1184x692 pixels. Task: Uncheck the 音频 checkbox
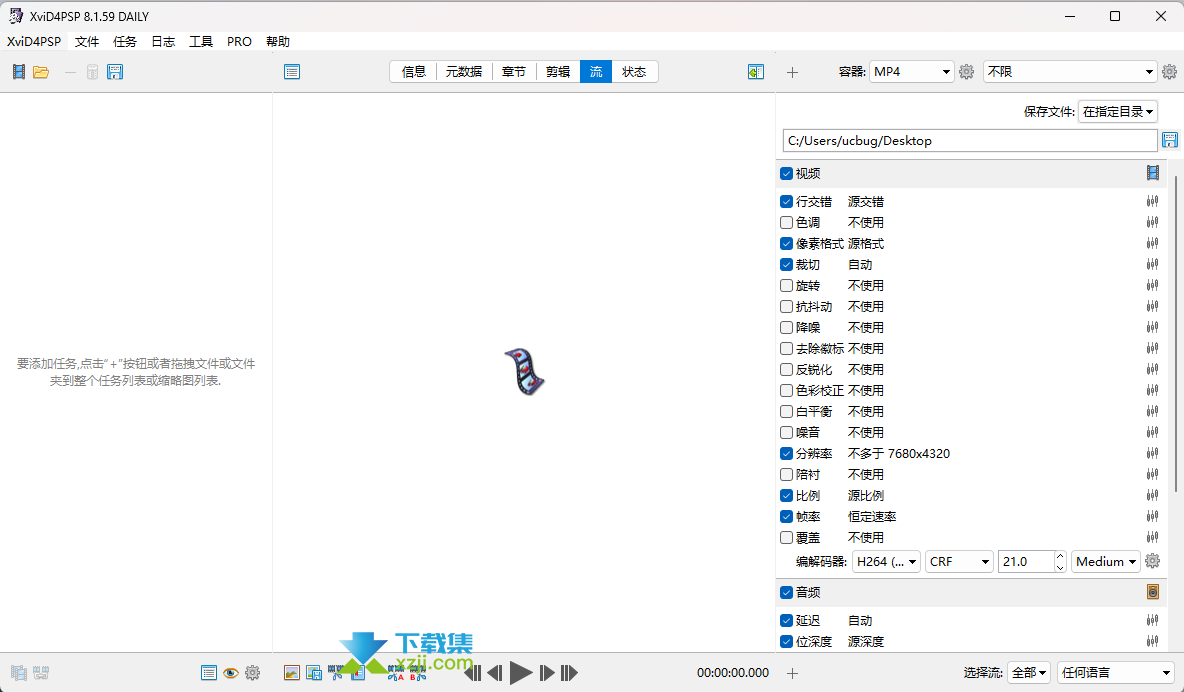(786, 592)
